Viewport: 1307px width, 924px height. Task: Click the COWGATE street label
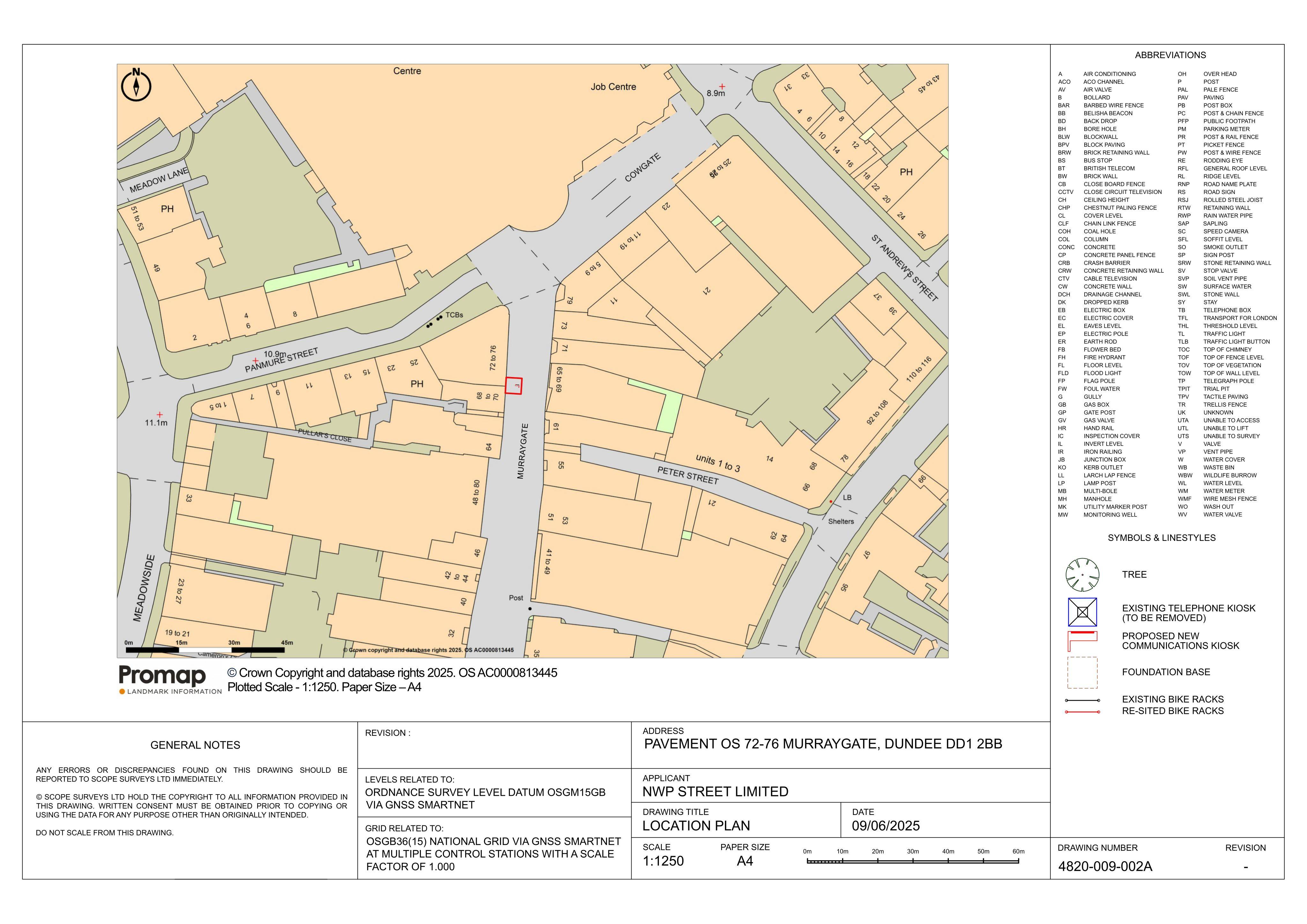point(643,167)
